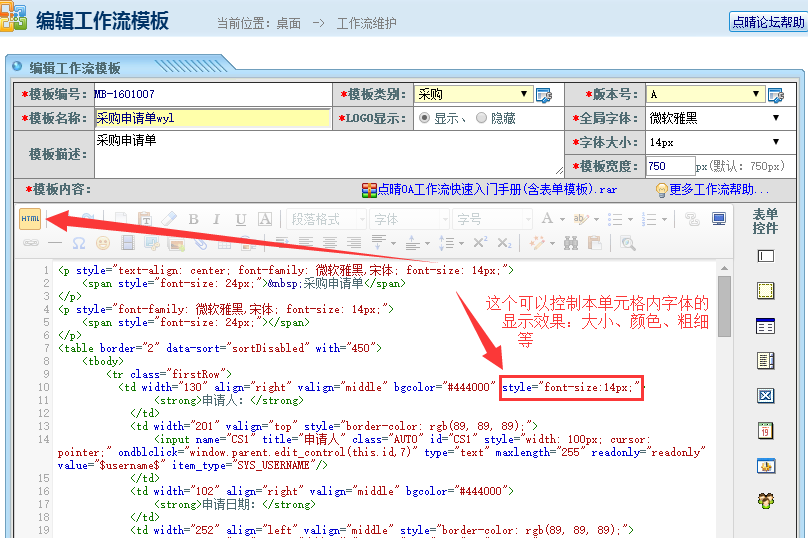The image size is (808, 538).
Task: Open the template category settings icon
Action: click(543, 95)
